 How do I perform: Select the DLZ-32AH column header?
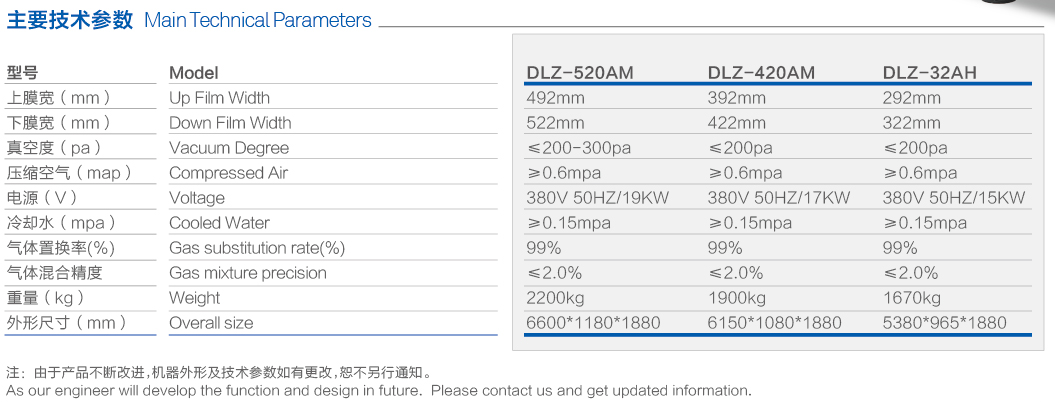click(x=929, y=73)
